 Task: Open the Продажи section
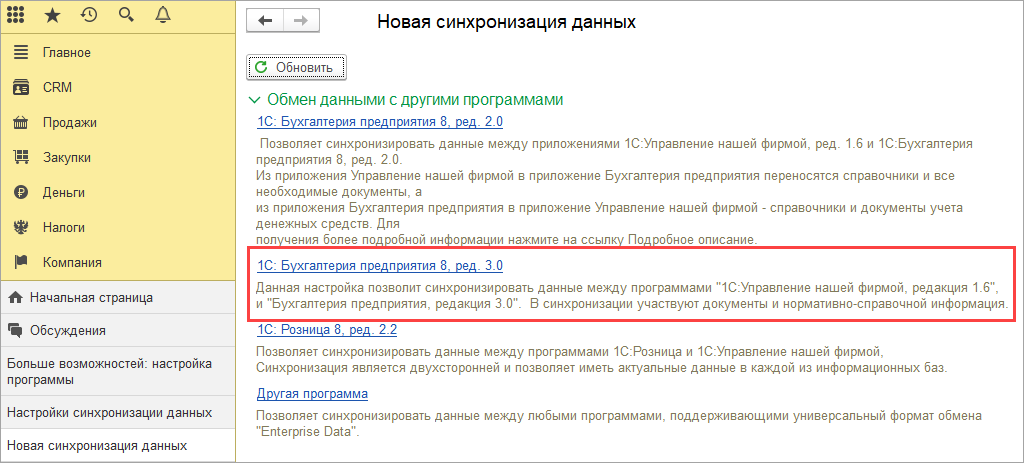click(x=69, y=123)
